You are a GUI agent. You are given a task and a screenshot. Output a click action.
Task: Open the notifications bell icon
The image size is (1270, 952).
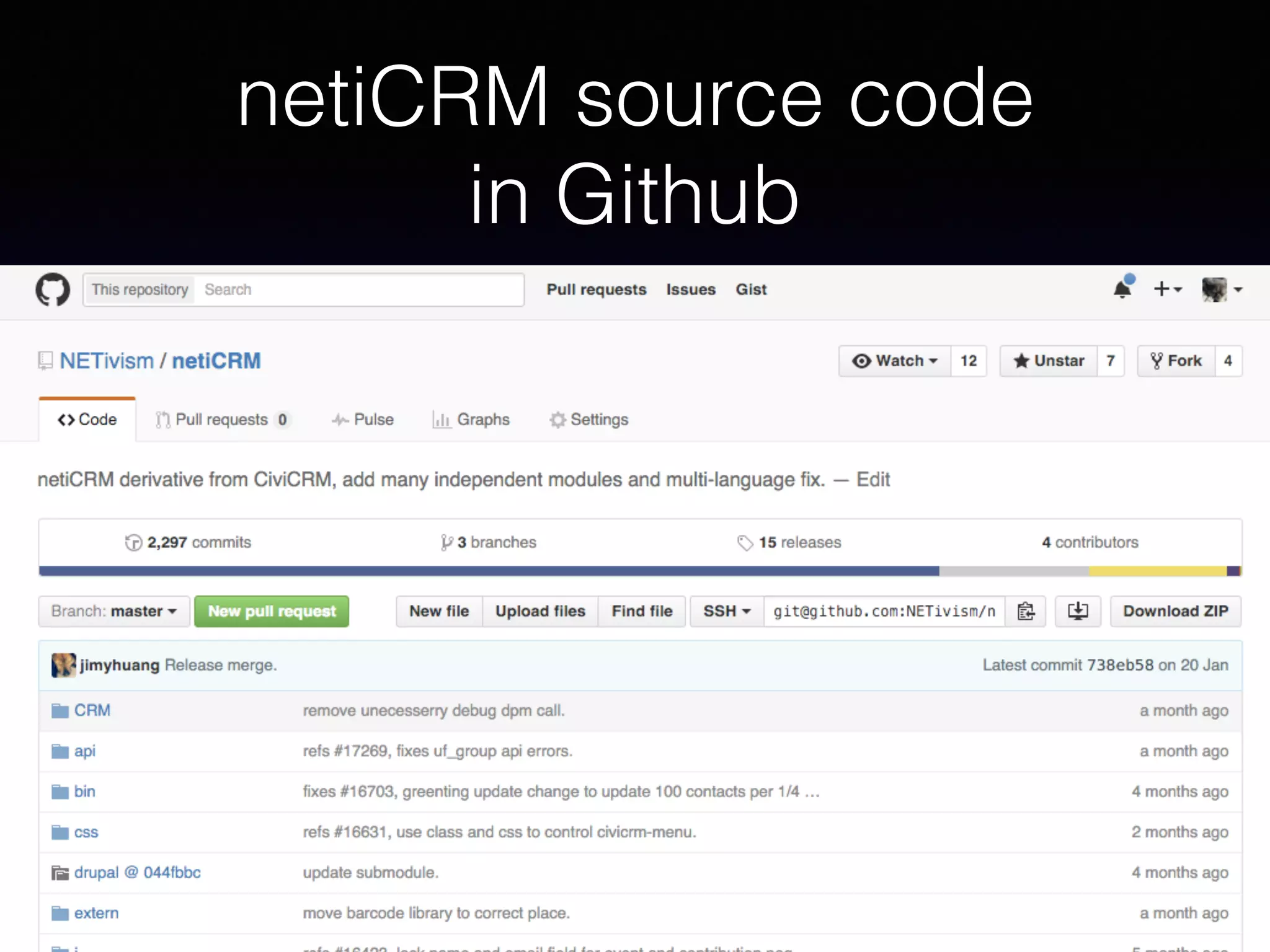tap(1123, 288)
